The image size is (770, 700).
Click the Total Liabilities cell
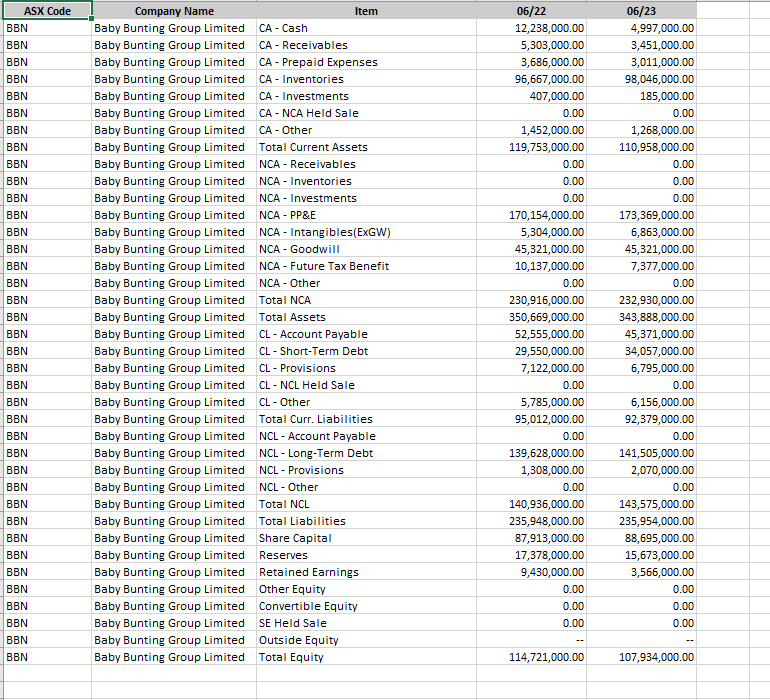(366, 521)
